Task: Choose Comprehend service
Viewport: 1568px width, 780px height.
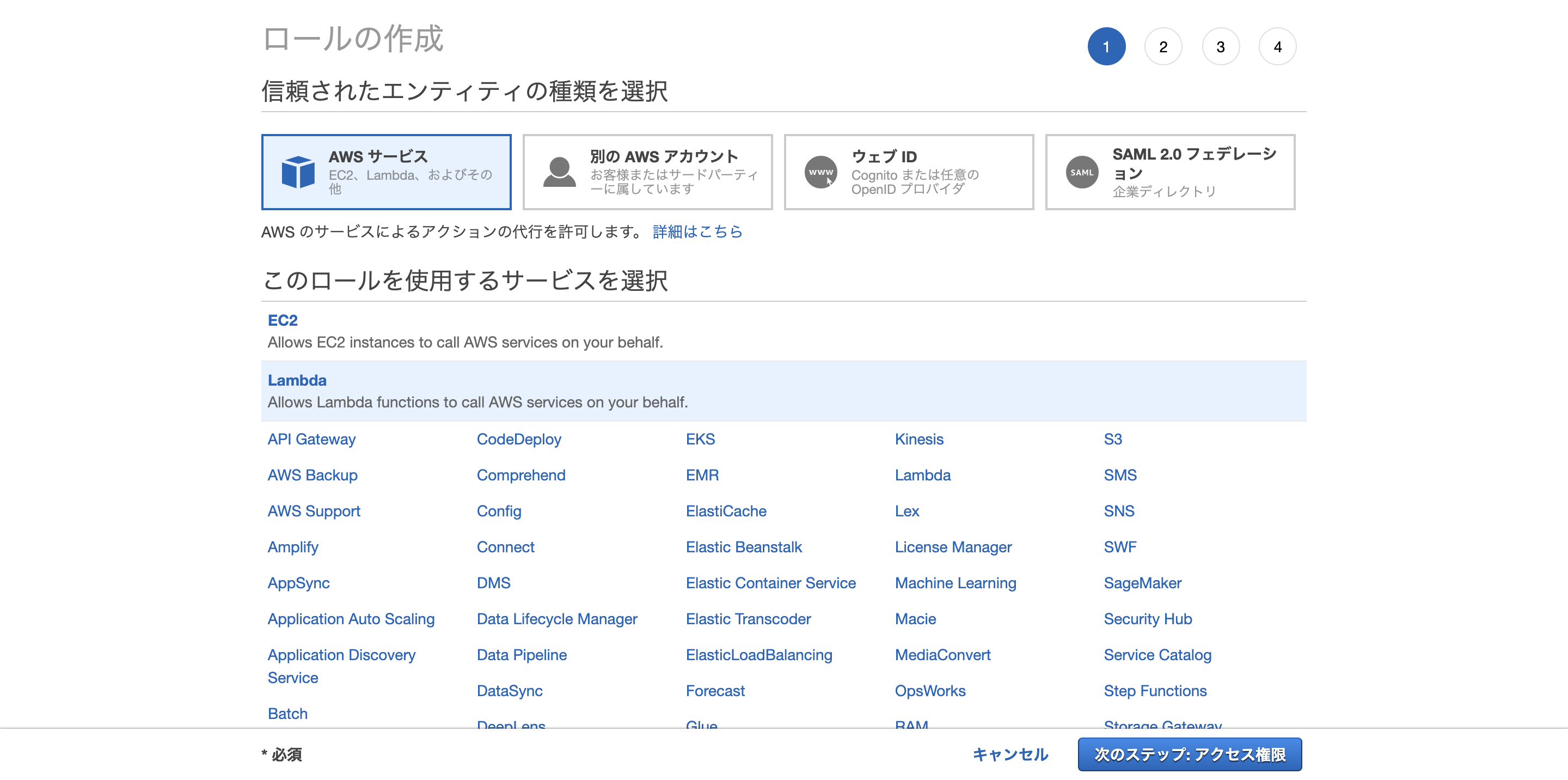Action: pyautogui.click(x=521, y=476)
